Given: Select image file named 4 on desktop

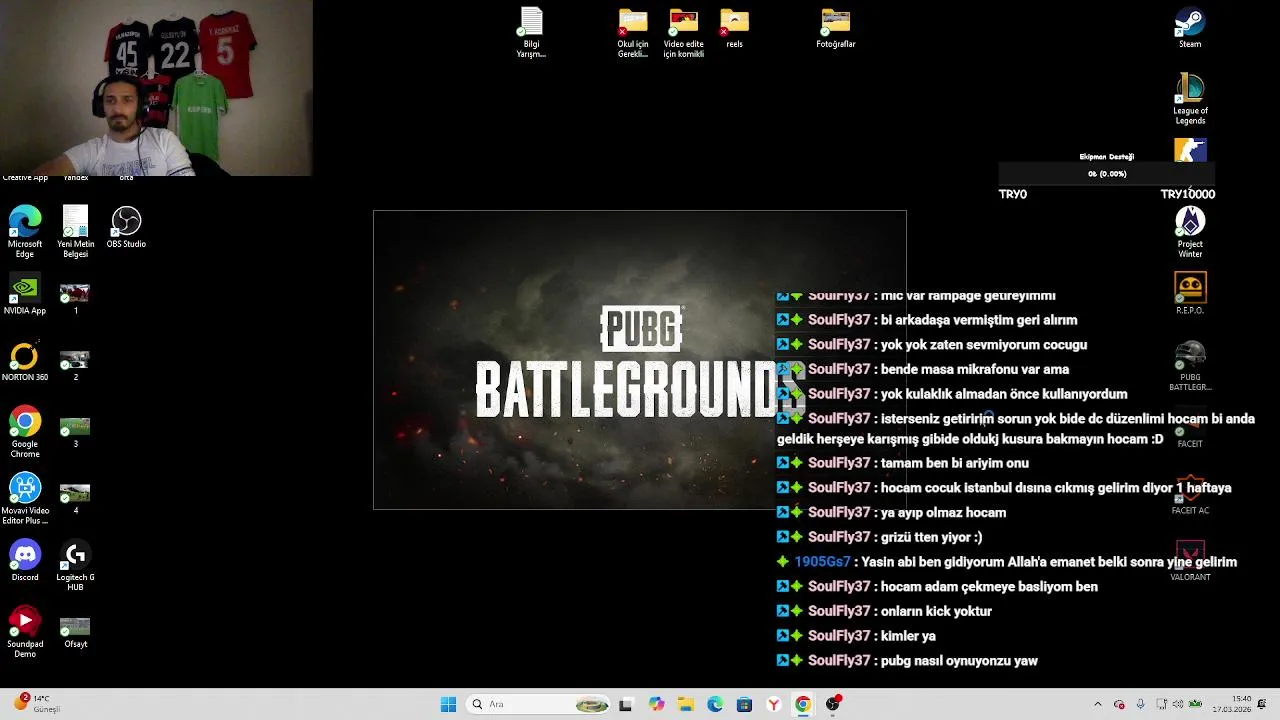Looking at the screenshot, I should 75,497.
